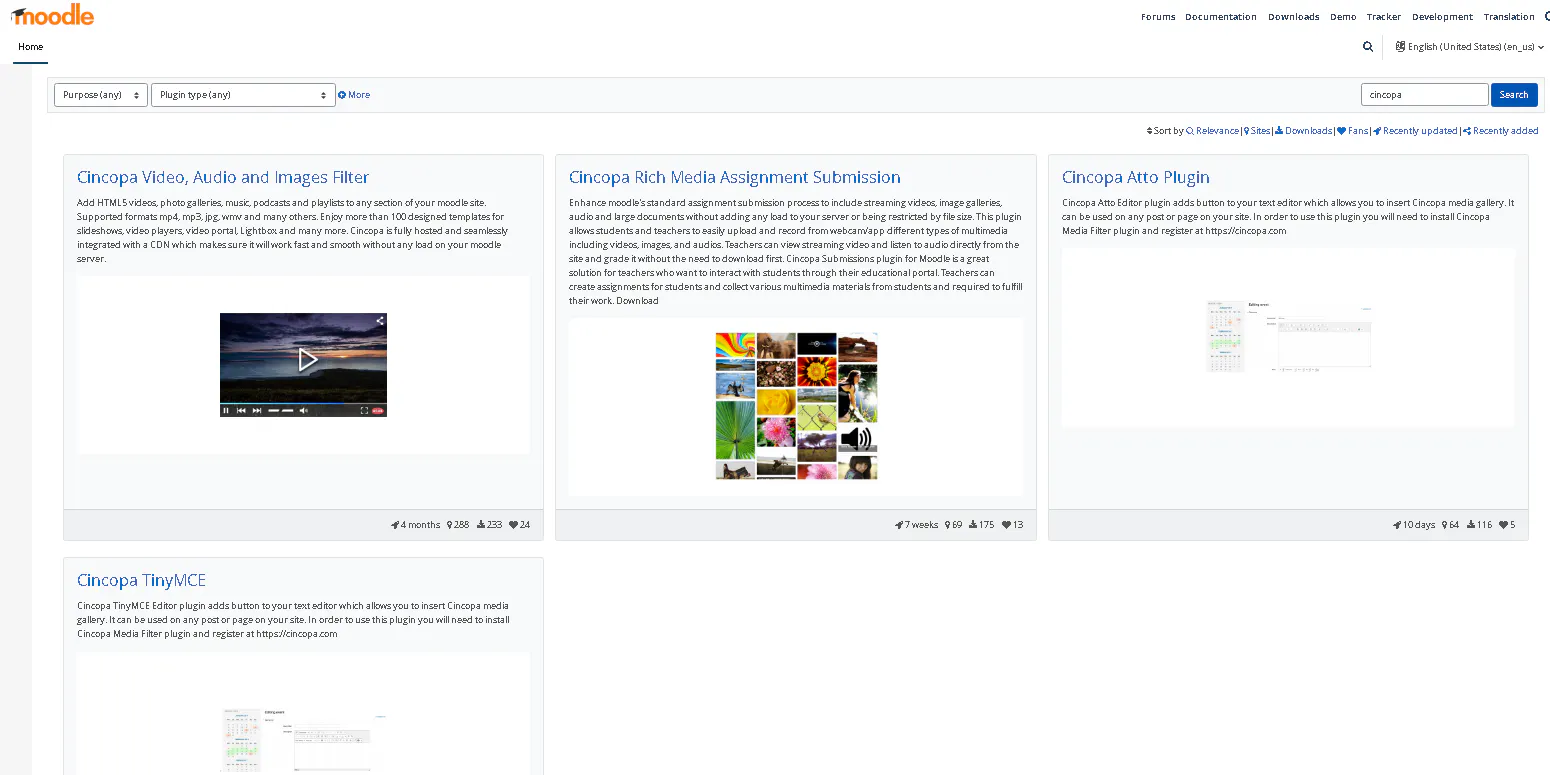1550x775 pixels.
Task: Open Cincopa Video, Audio and Images Filter
Action: pos(223,177)
